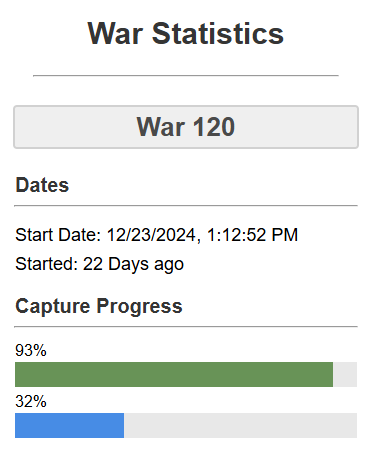Click the word Progress in the heading
This screenshot has width=372, height=456.
tap(139, 306)
